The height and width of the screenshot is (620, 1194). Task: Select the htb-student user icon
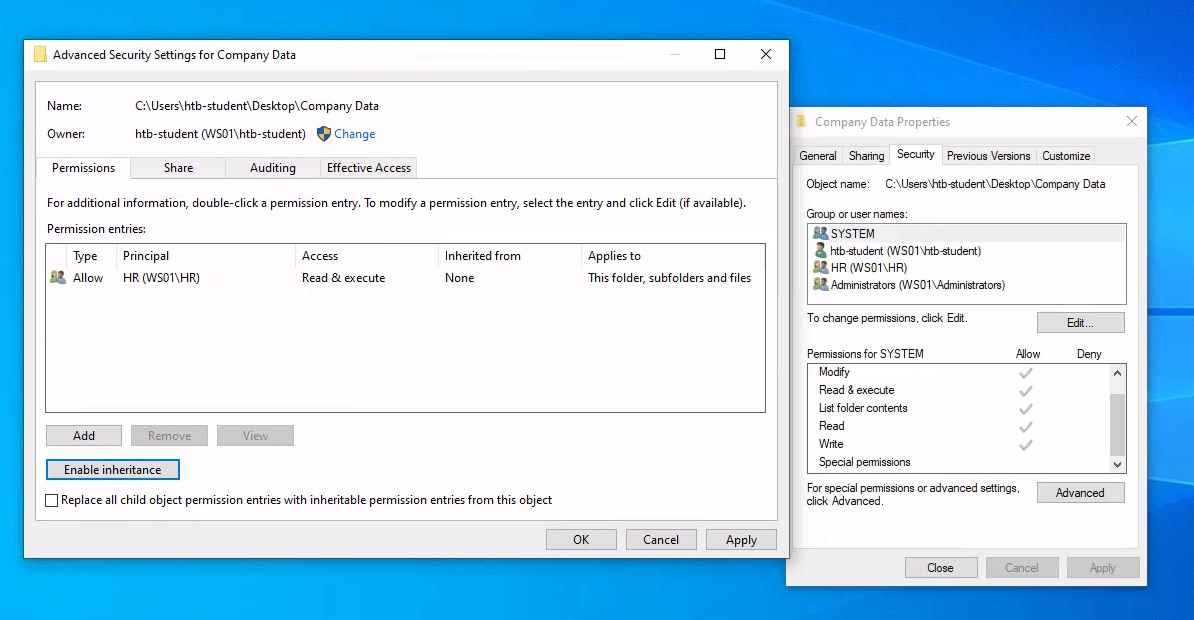(820, 251)
